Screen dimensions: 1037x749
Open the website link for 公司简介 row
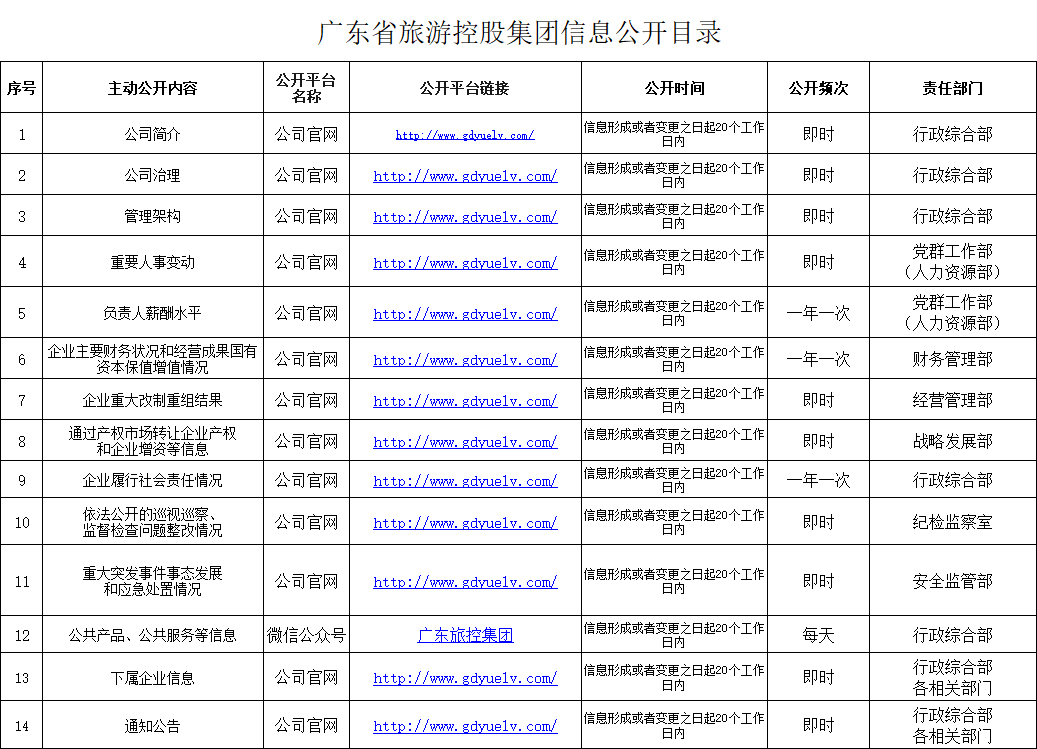click(x=465, y=135)
